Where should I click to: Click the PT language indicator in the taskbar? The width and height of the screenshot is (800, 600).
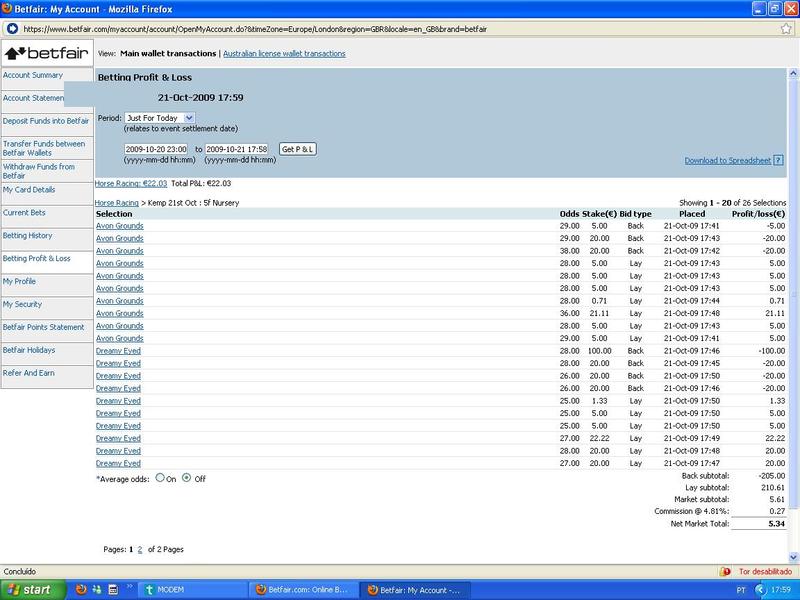pyautogui.click(x=741, y=590)
